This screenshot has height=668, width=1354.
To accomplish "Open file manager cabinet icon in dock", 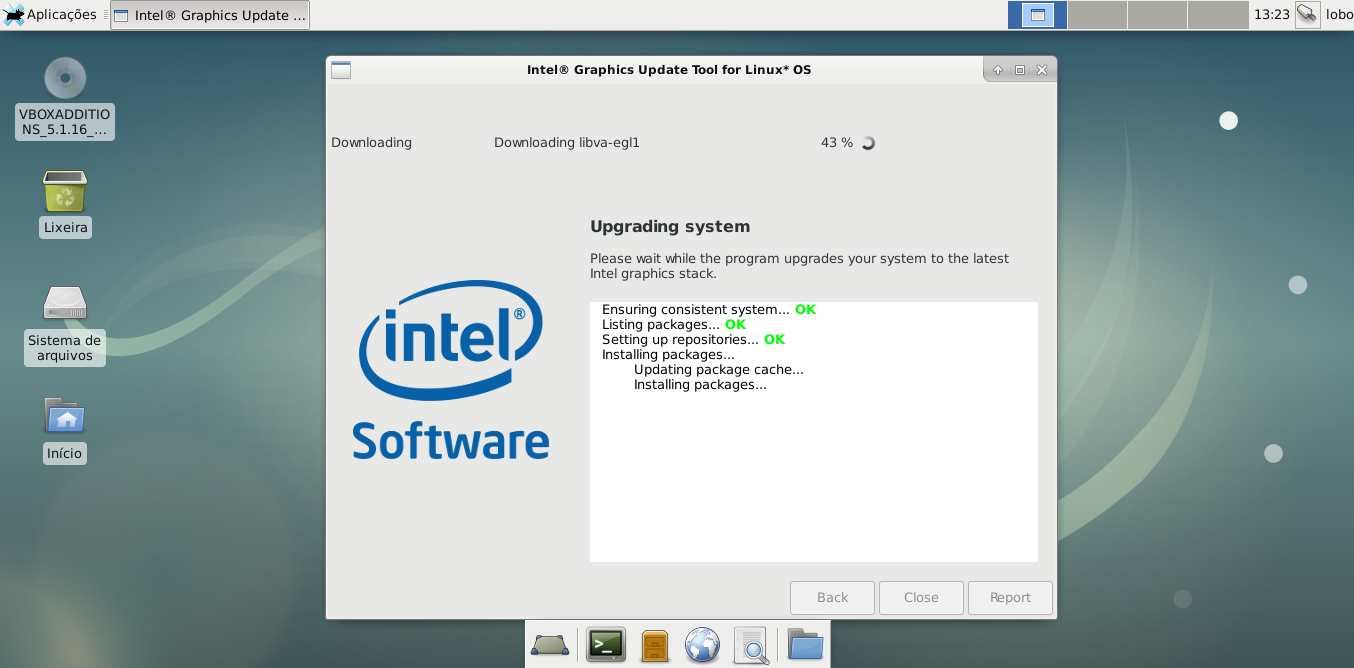I will (x=654, y=645).
